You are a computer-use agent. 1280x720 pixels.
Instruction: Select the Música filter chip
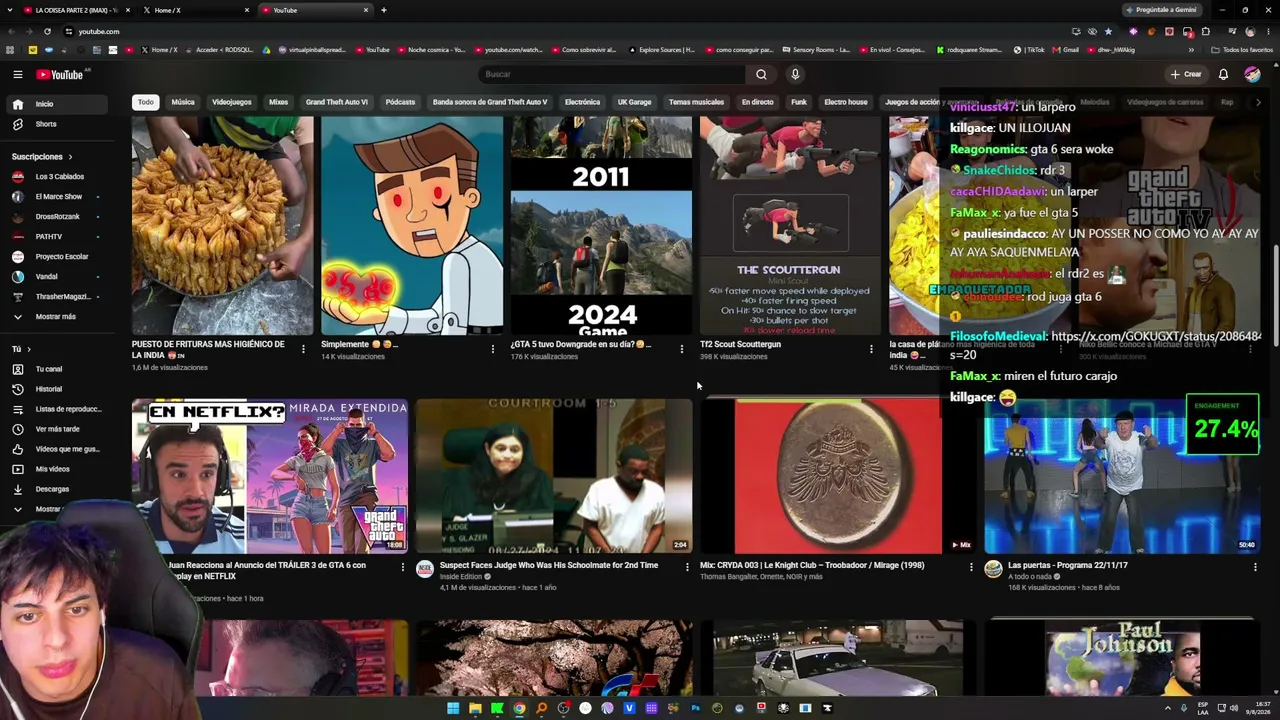tap(183, 102)
